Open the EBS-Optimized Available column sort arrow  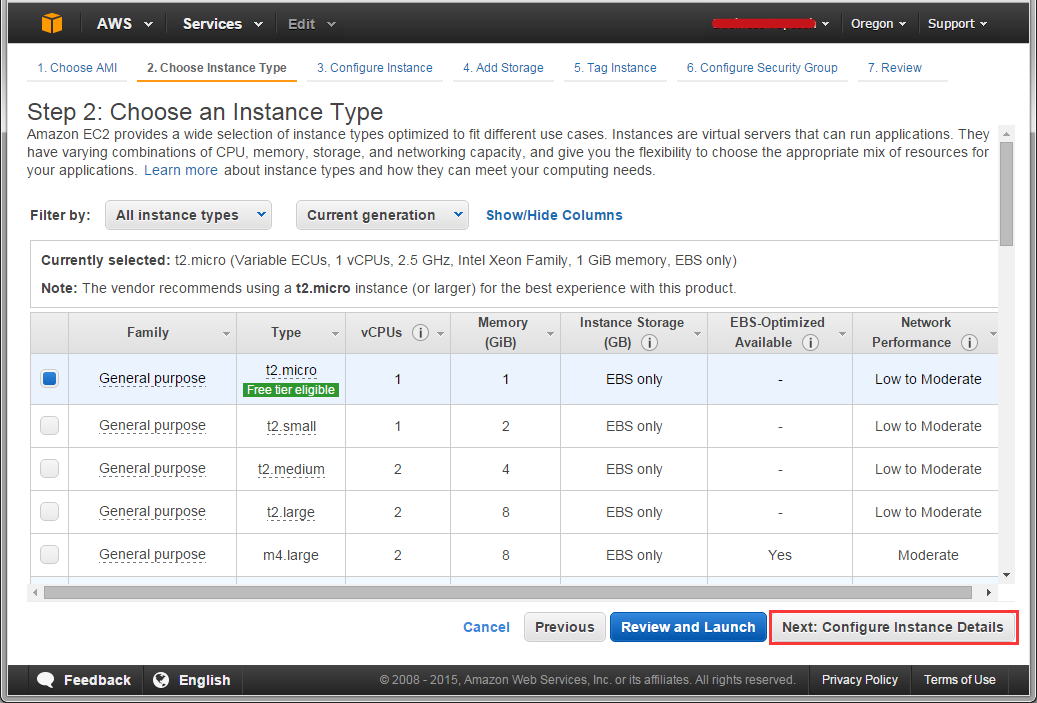842,334
